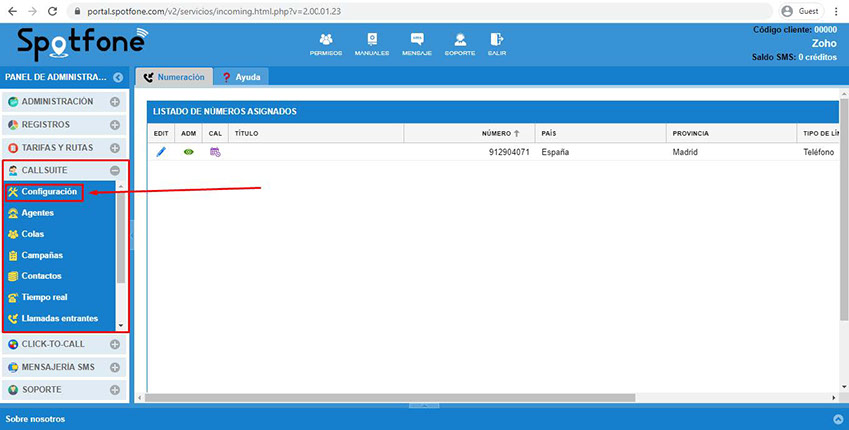Expand the Mensajería SMS section

pos(115,367)
